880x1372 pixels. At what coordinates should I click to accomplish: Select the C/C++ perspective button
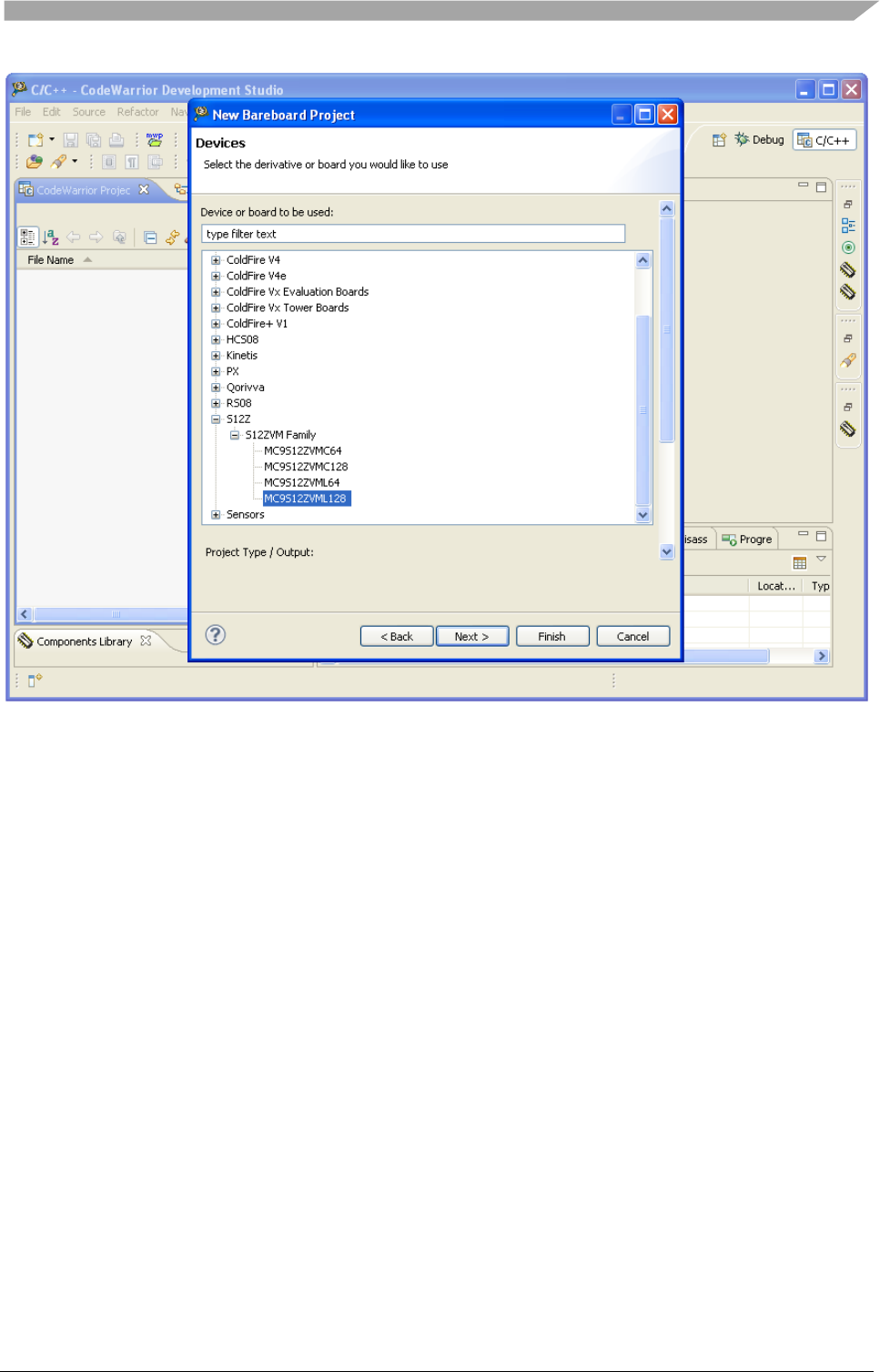pos(824,140)
